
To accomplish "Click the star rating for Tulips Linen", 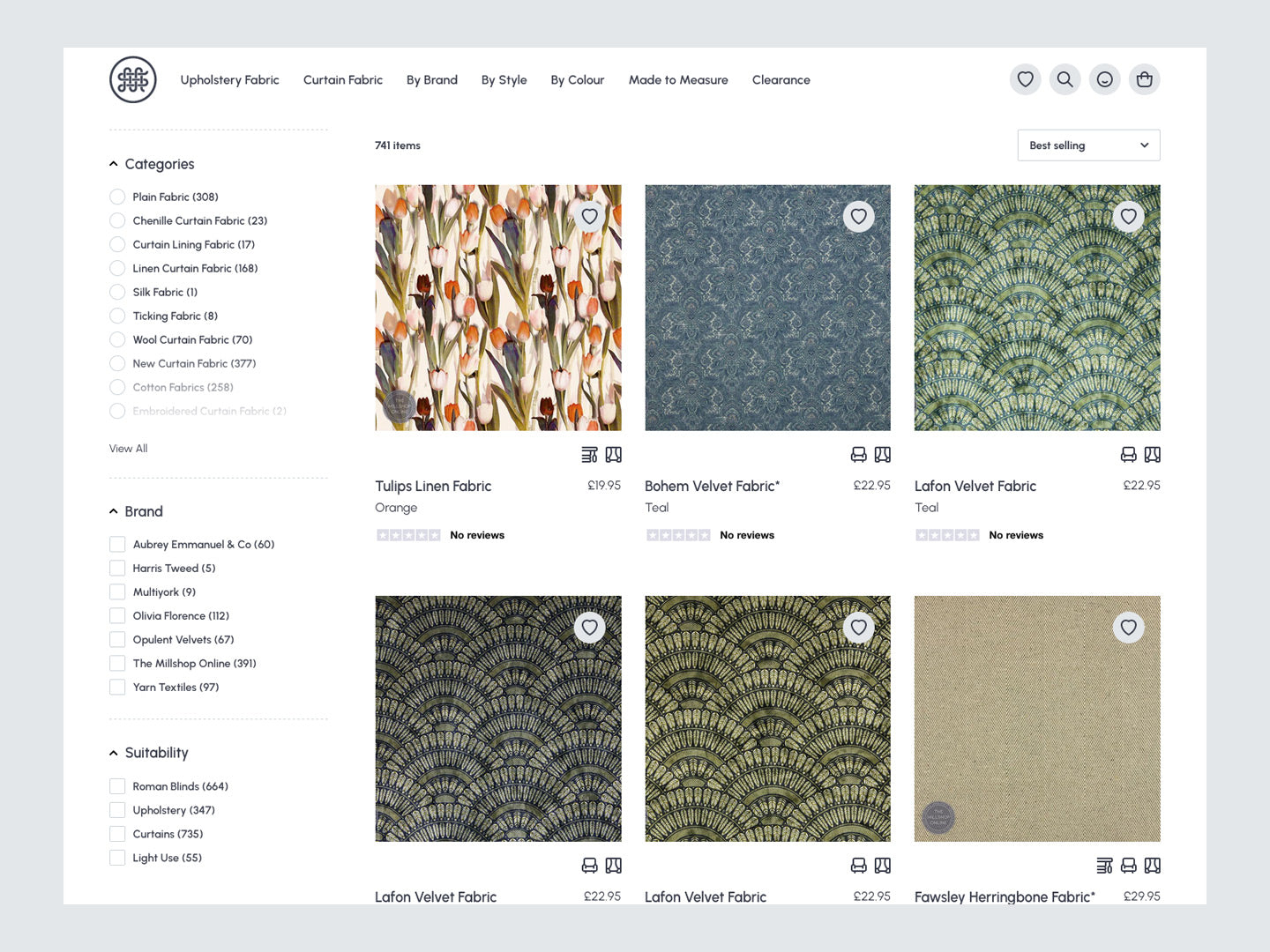I will [408, 535].
